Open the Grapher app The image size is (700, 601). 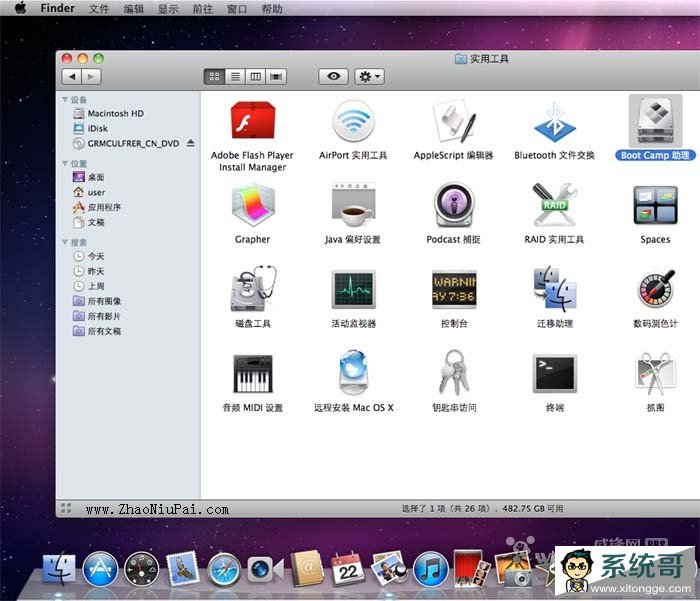(x=253, y=205)
